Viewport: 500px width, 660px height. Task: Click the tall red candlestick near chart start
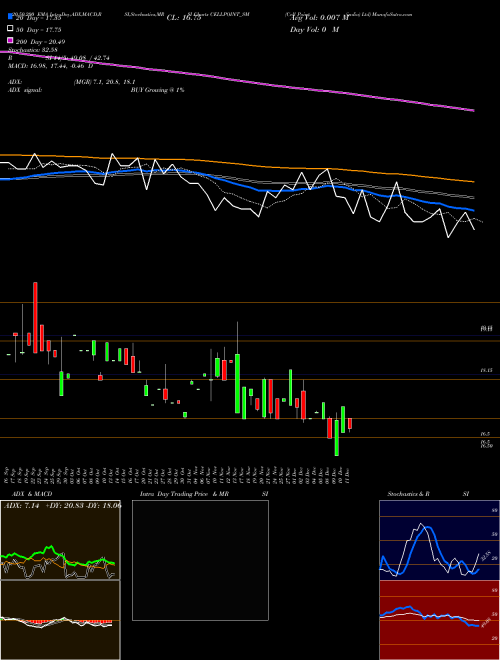pyautogui.click(x=35, y=317)
